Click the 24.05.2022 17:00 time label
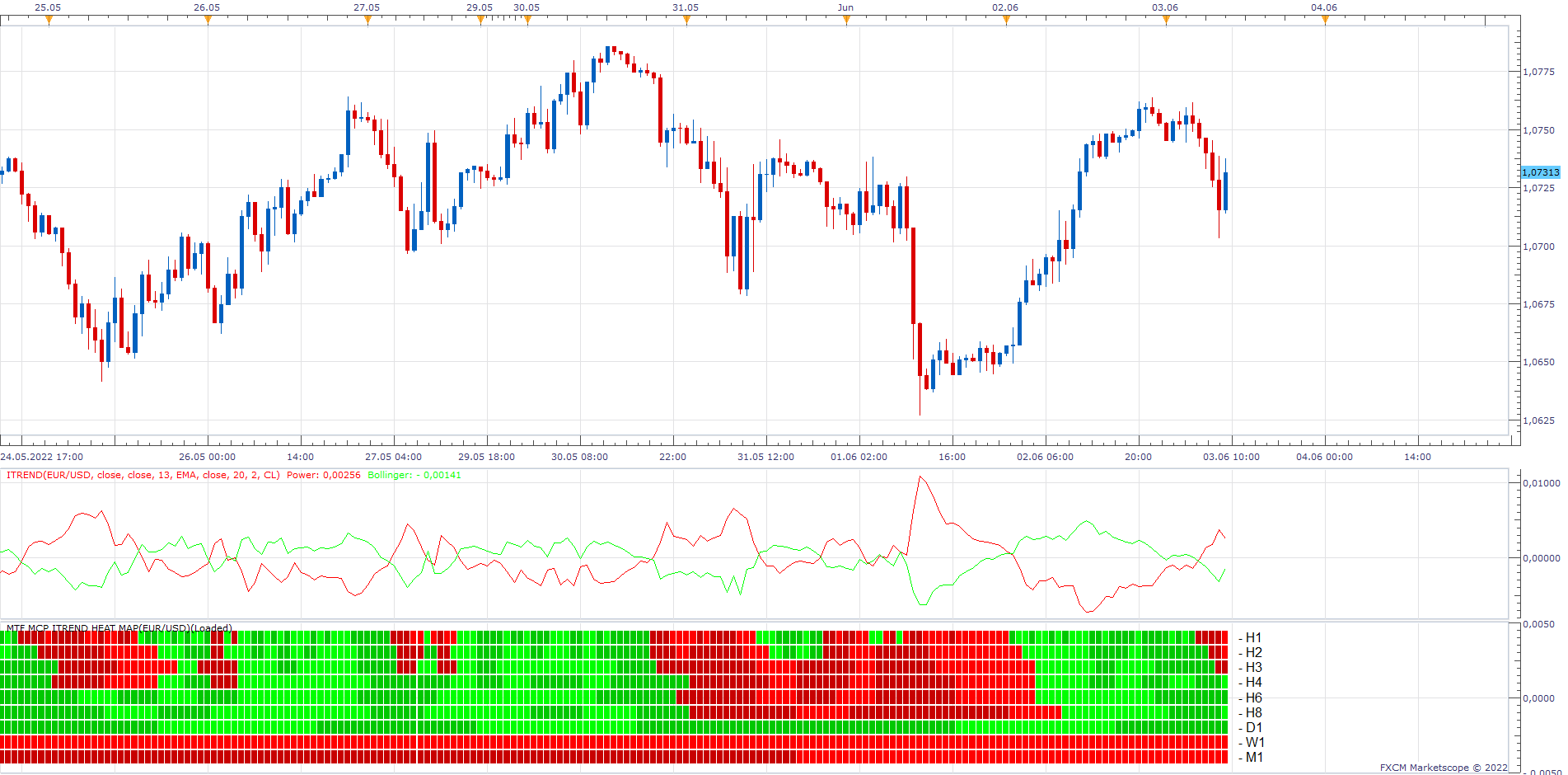The height and width of the screenshot is (775, 1568). [42, 457]
